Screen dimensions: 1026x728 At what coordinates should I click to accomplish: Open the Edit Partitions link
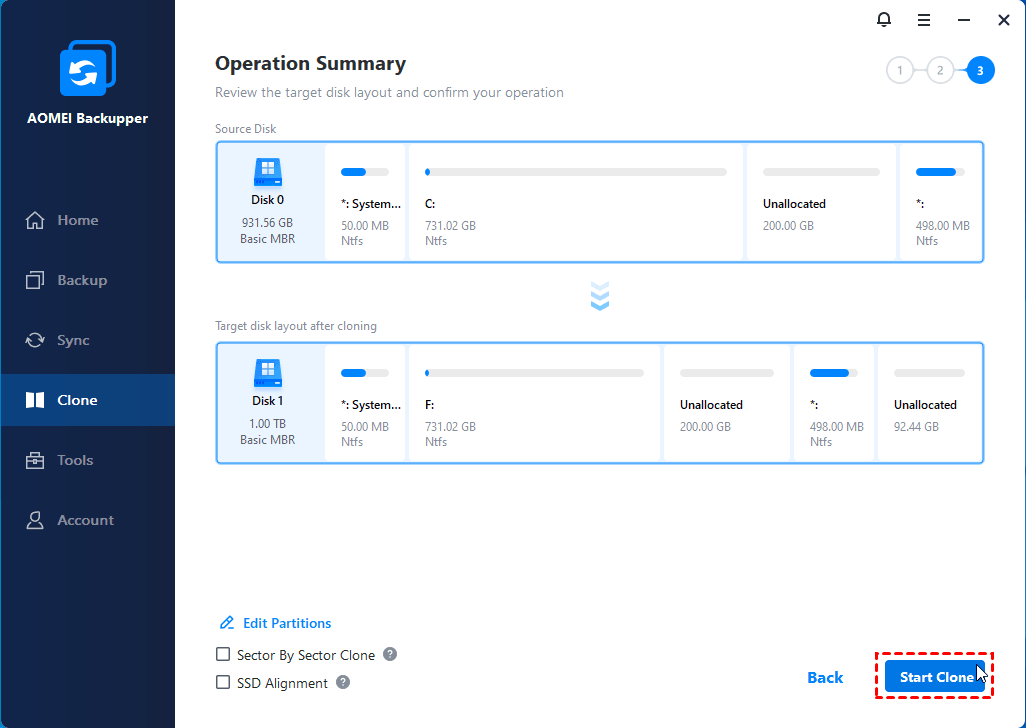click(287, 623)
